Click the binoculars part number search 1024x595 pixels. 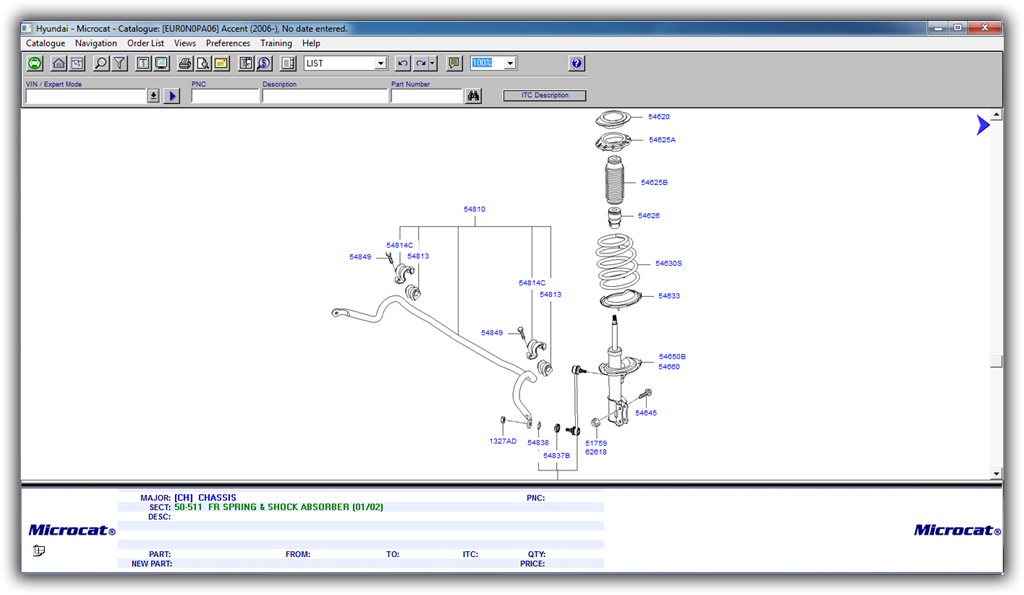click(473, 96)
